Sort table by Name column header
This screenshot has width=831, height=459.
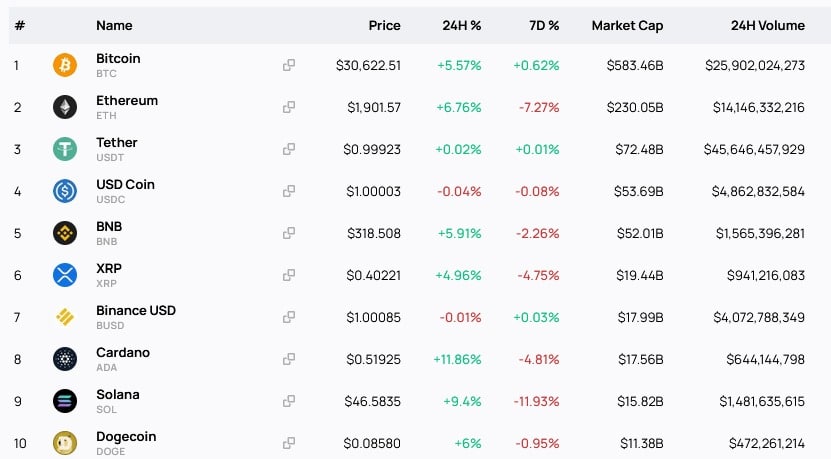click(114, 25)
